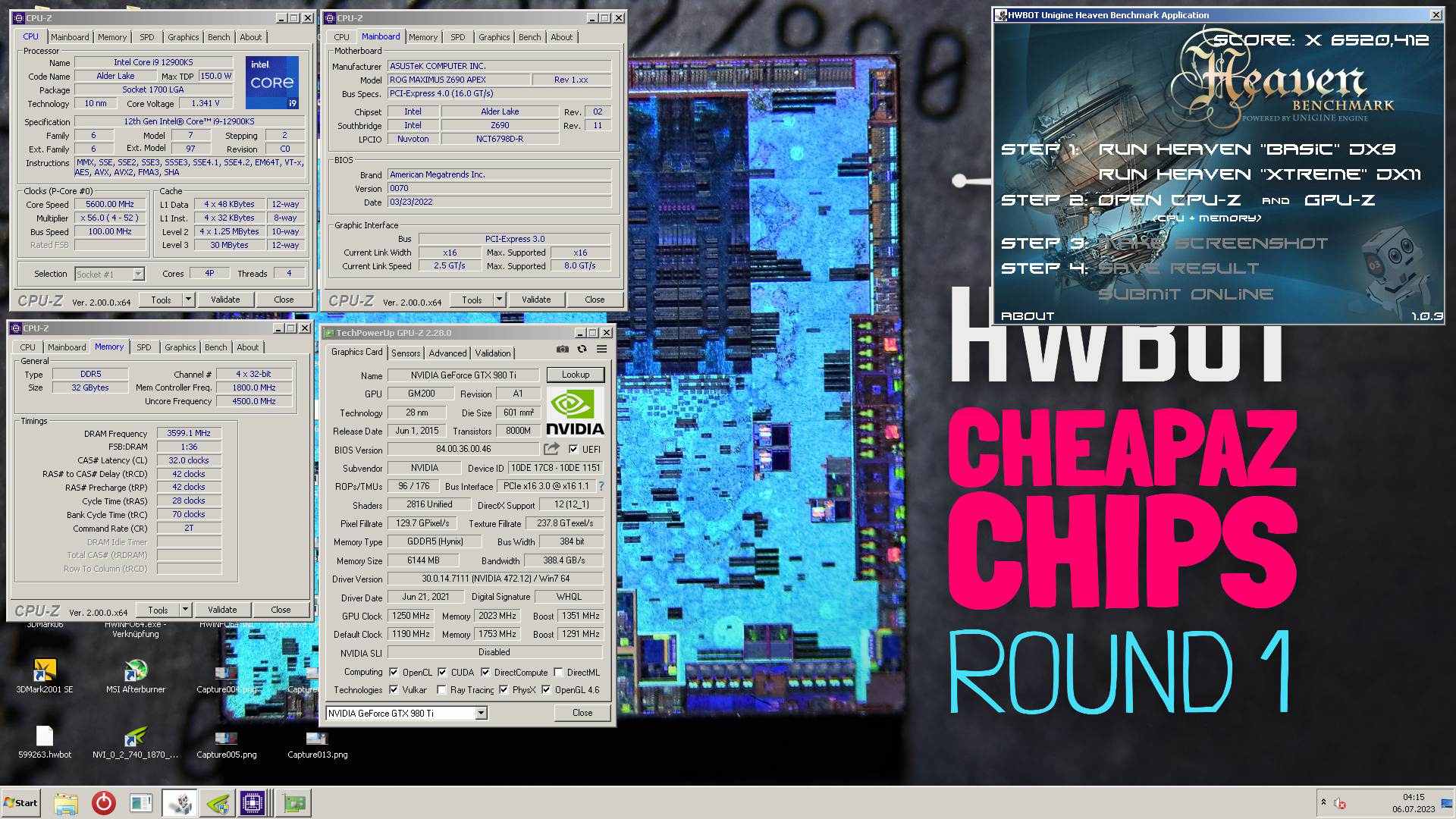This screenshot has height=819, width=1456.
Task: Toggle the CUDA checkbox
Action: click(442, 672)
